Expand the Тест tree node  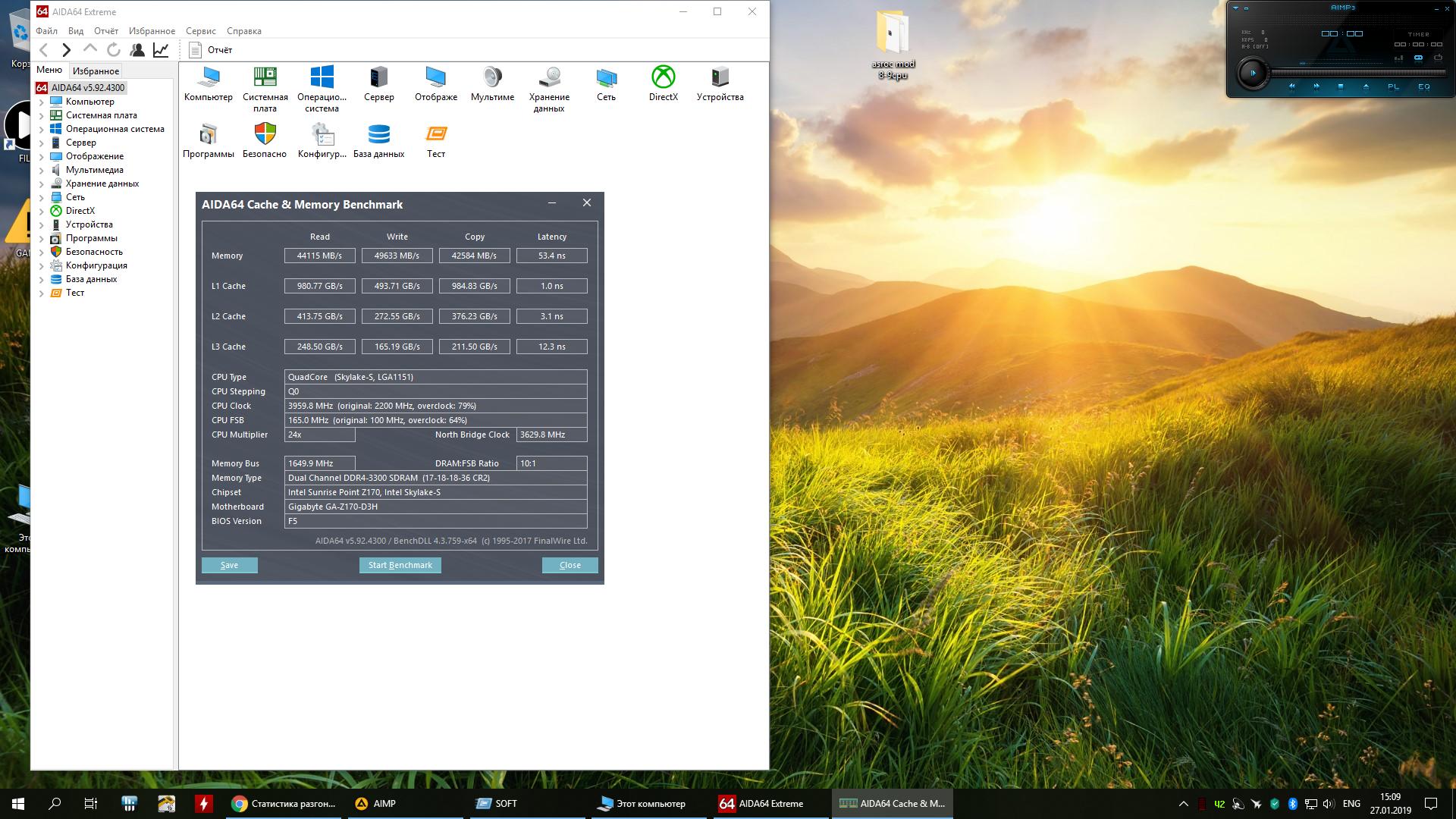coord(42,293)
